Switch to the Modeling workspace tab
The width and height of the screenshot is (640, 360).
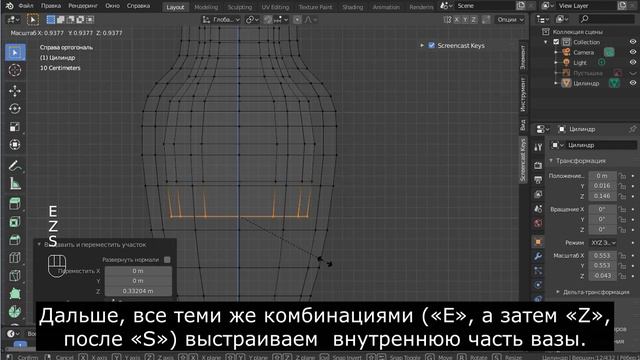pos(206,7)
